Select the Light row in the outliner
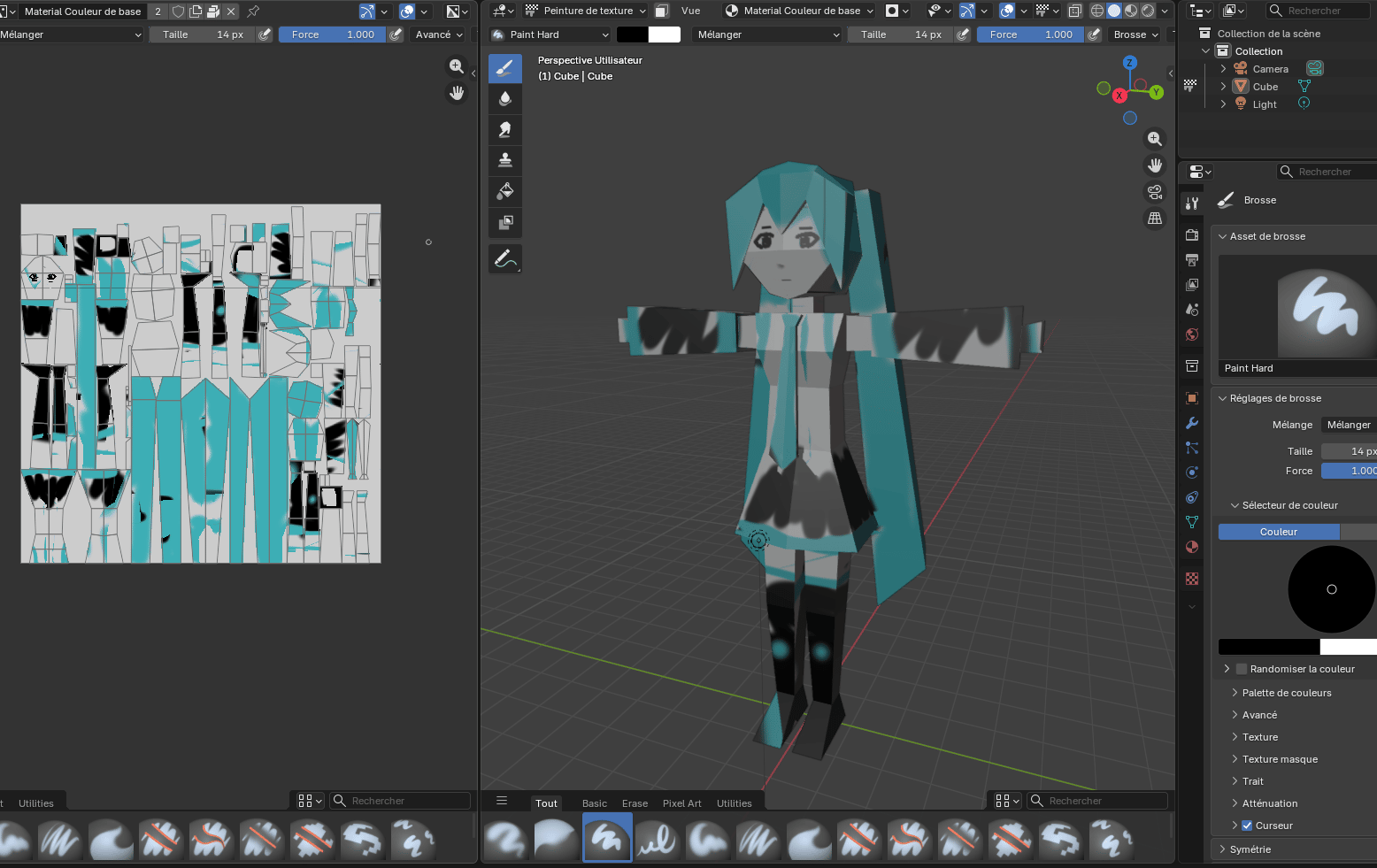This screenshot has height=868, width=1377. pyautogui.click(x=1278, y=104)
